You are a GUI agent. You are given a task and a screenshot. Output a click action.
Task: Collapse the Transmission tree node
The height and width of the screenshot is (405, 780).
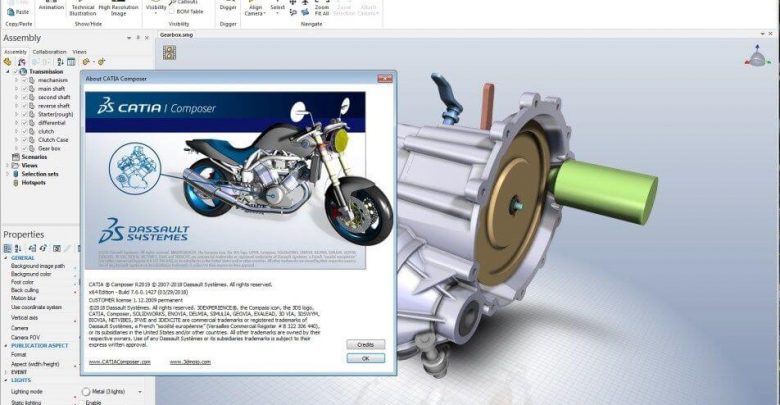click(x=7, y=72)
